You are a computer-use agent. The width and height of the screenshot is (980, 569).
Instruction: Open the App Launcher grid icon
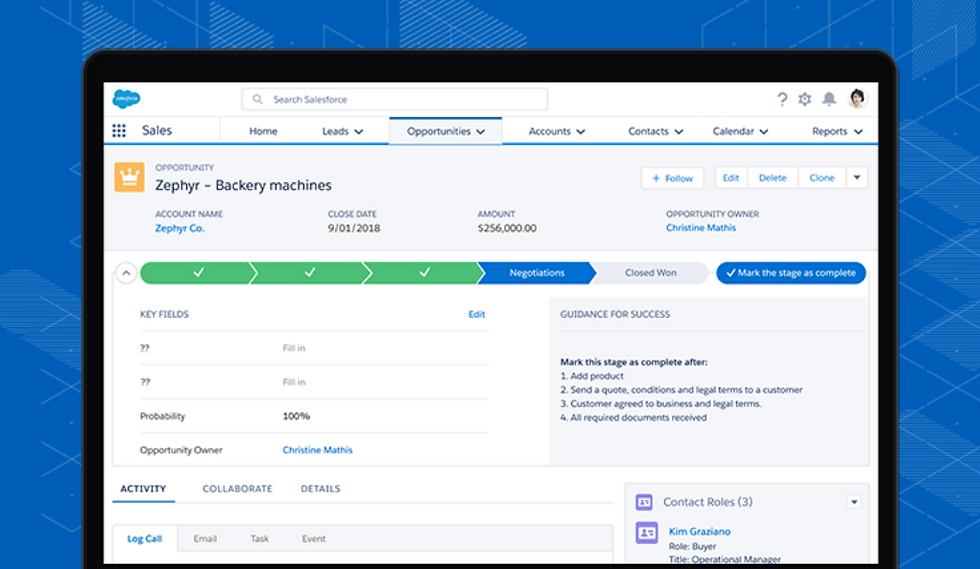tap(119, 130)
